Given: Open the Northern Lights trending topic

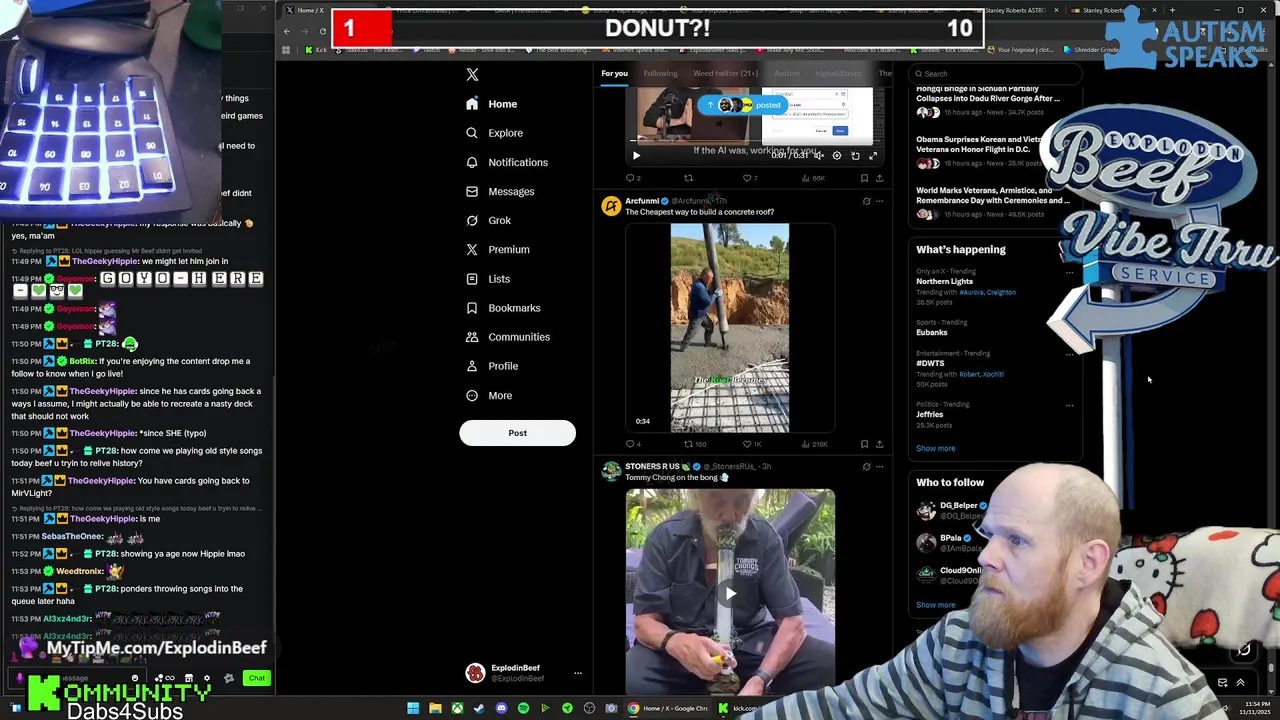Looking at the screenshot, I should 944,281.
